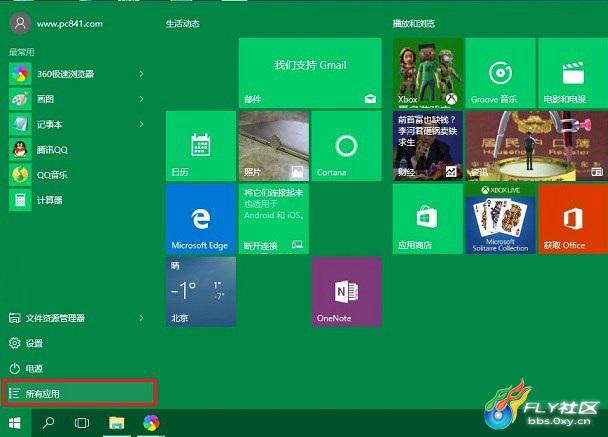Launch Microsoft Solitaire Collection tile
The width and height of the screenshot is (608, 437).
tap(501, 219)
